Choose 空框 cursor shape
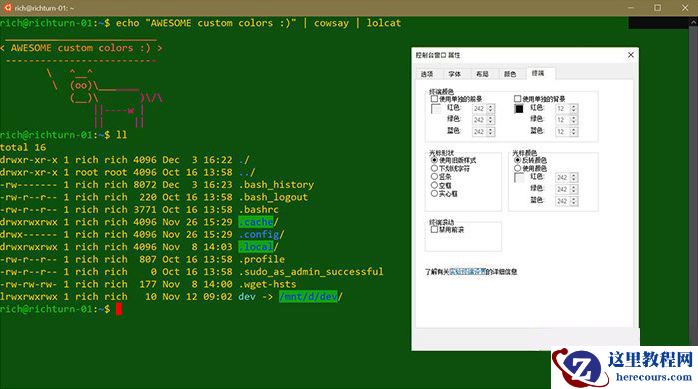This screenshot has width=698, height=389. (434, 185)
